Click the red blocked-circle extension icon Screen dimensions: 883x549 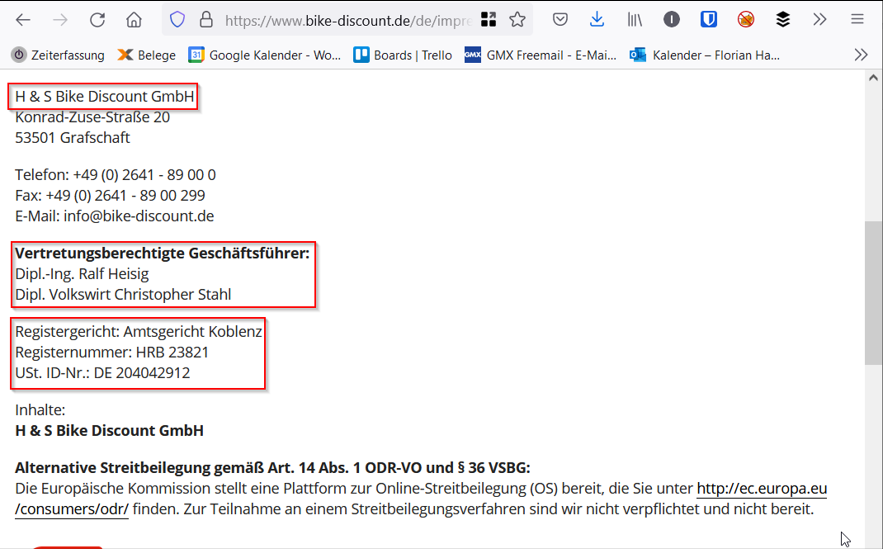pyautogui.click(x=746, y=20)
